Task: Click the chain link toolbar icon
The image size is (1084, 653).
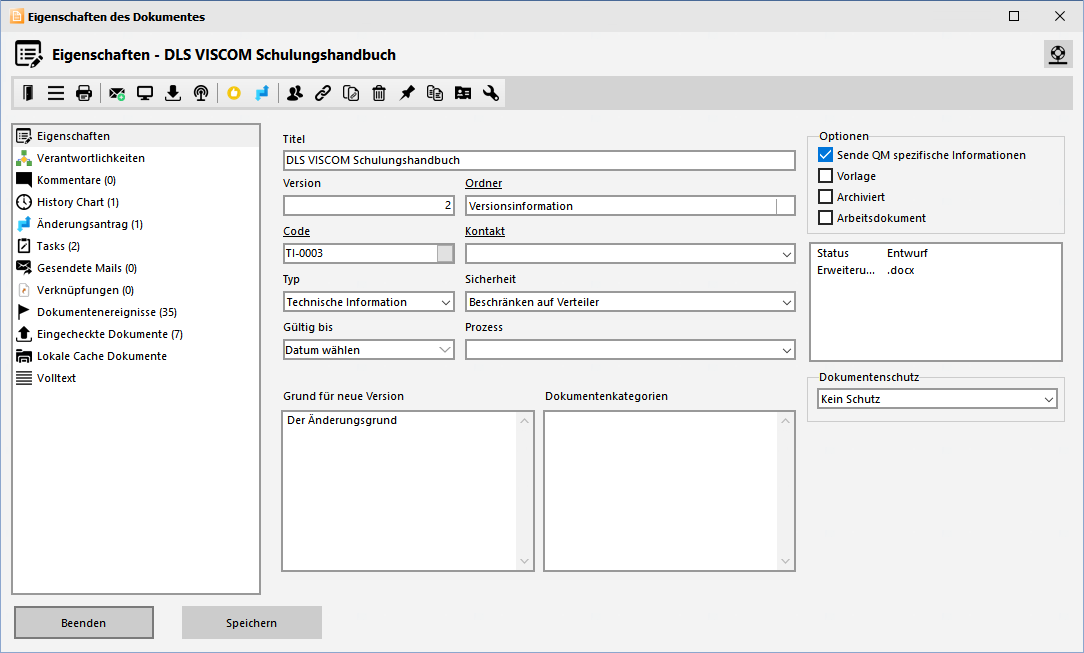Action: click(x=323, y=93)
